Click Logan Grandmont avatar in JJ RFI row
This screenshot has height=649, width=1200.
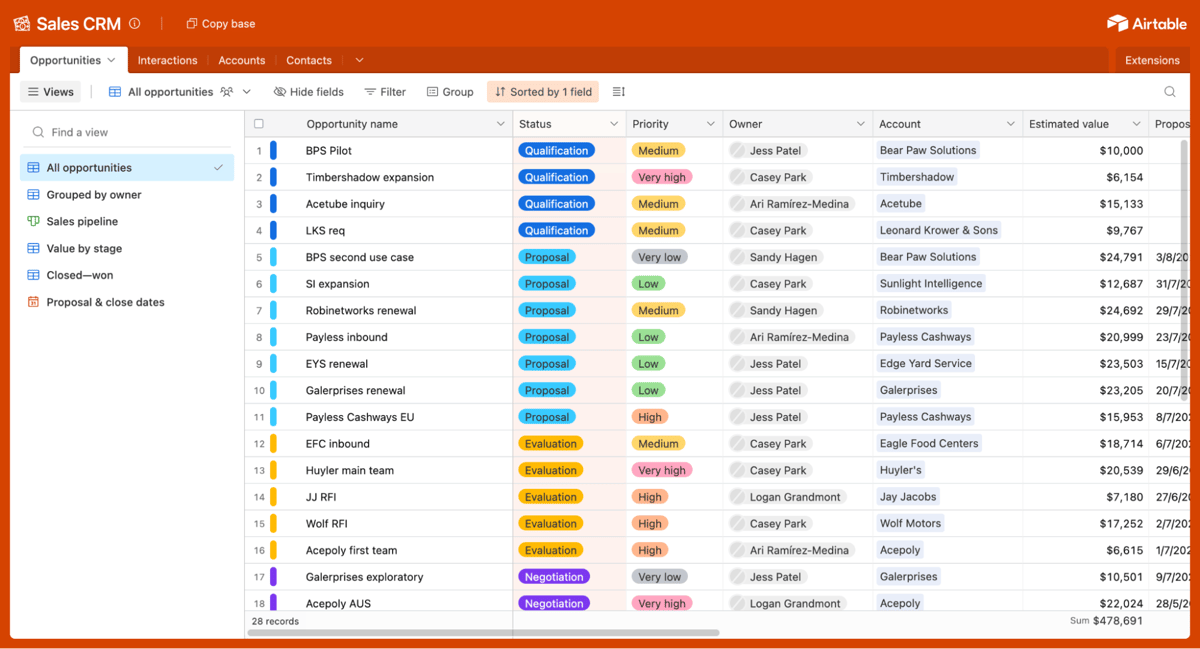pos(738,497)
